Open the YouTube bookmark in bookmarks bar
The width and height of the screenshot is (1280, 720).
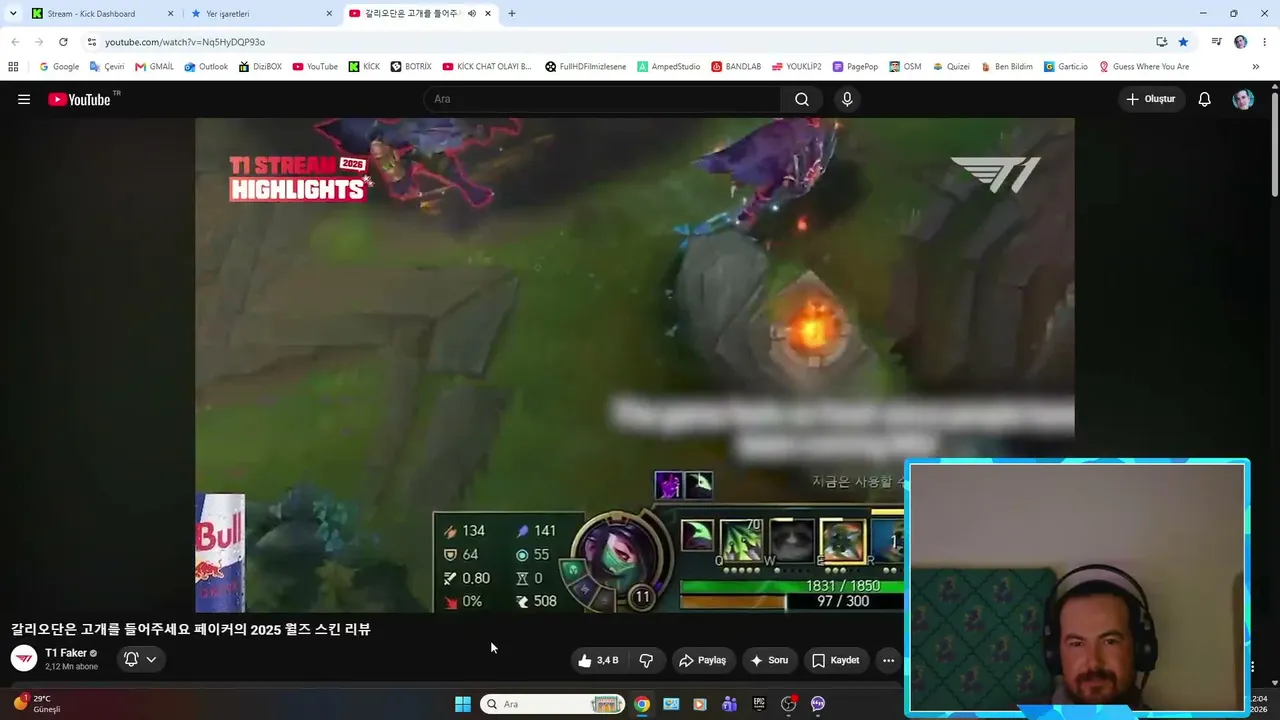[315, 67]
